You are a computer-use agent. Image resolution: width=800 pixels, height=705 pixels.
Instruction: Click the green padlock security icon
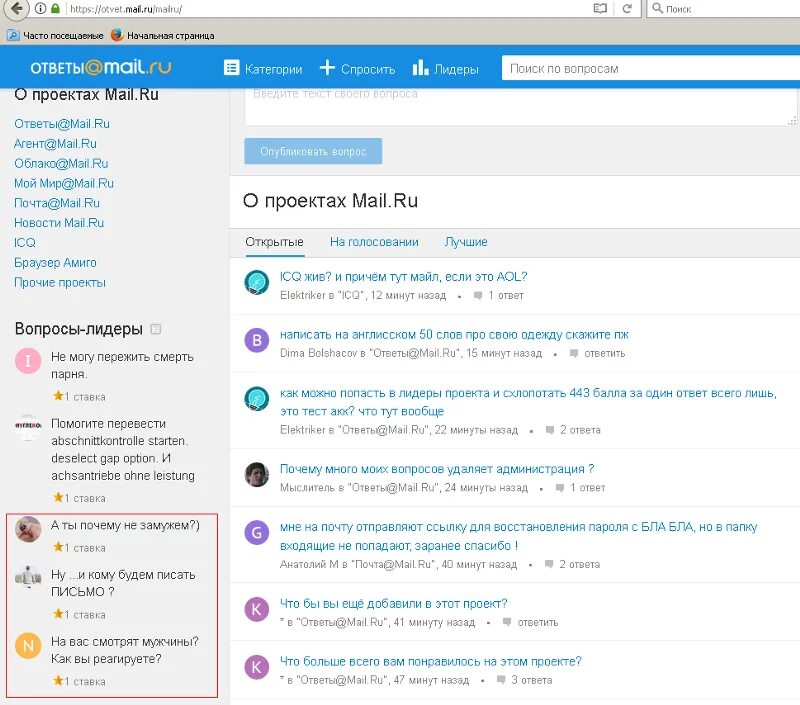point(56,8)
